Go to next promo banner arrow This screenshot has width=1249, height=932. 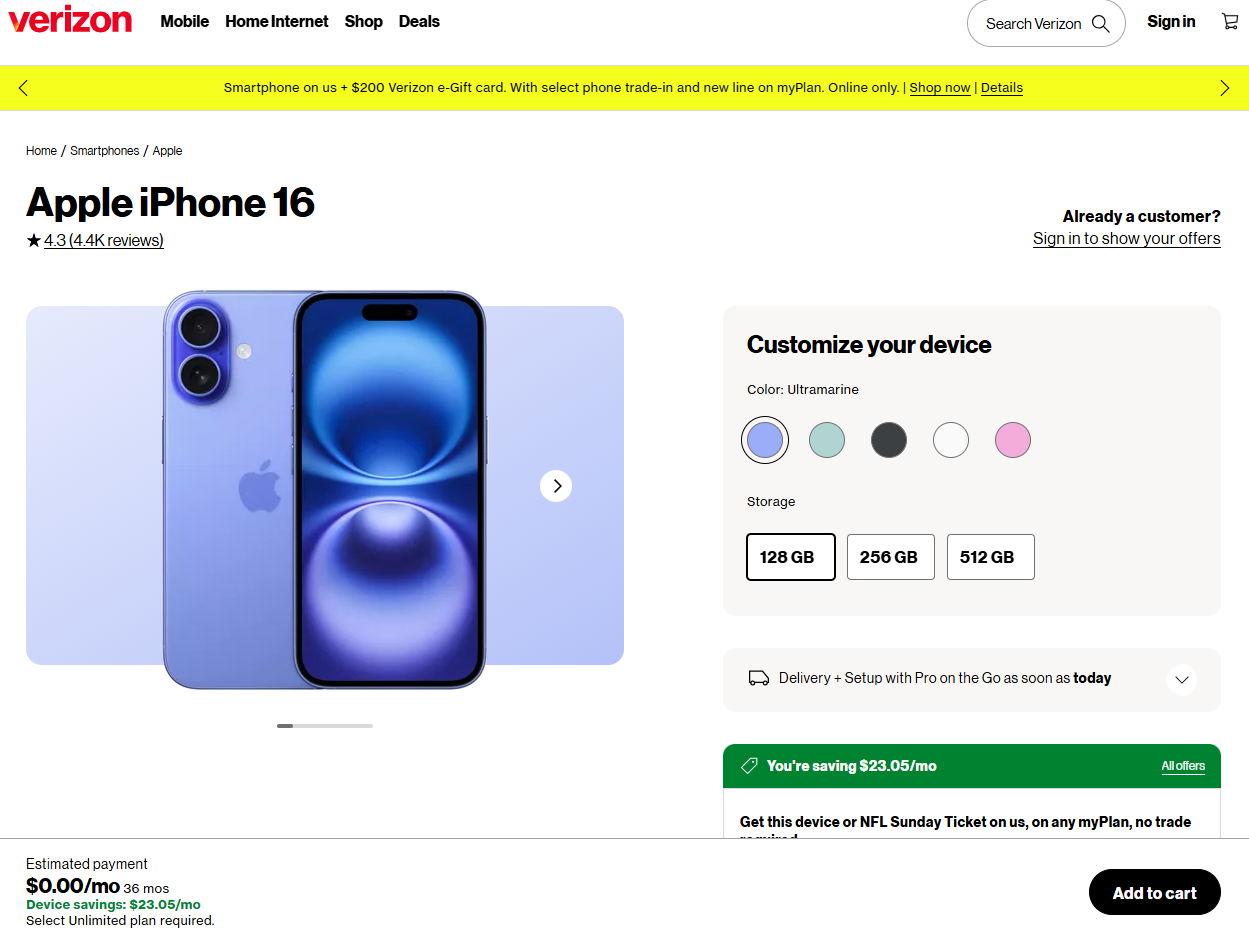pyautogui.click(x=1225, y=88)
